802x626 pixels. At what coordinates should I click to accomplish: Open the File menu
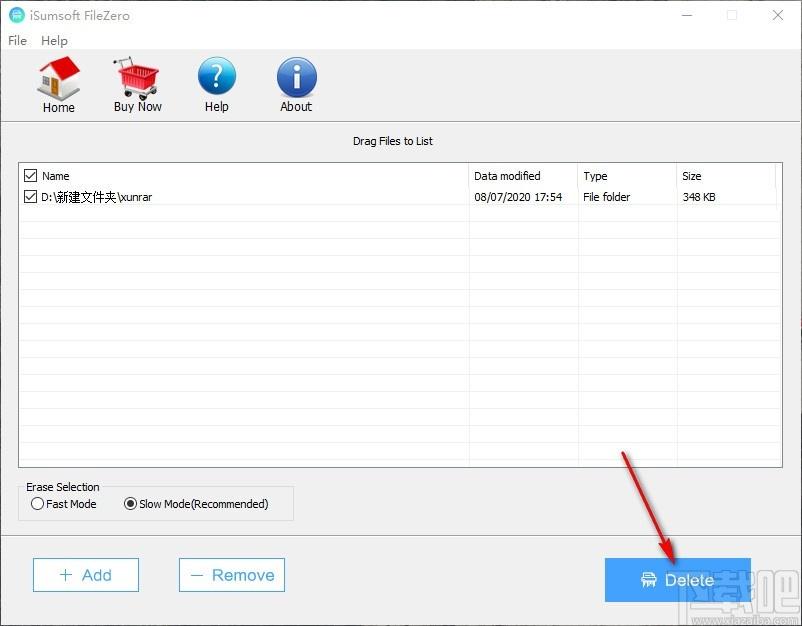pos(17,41)
